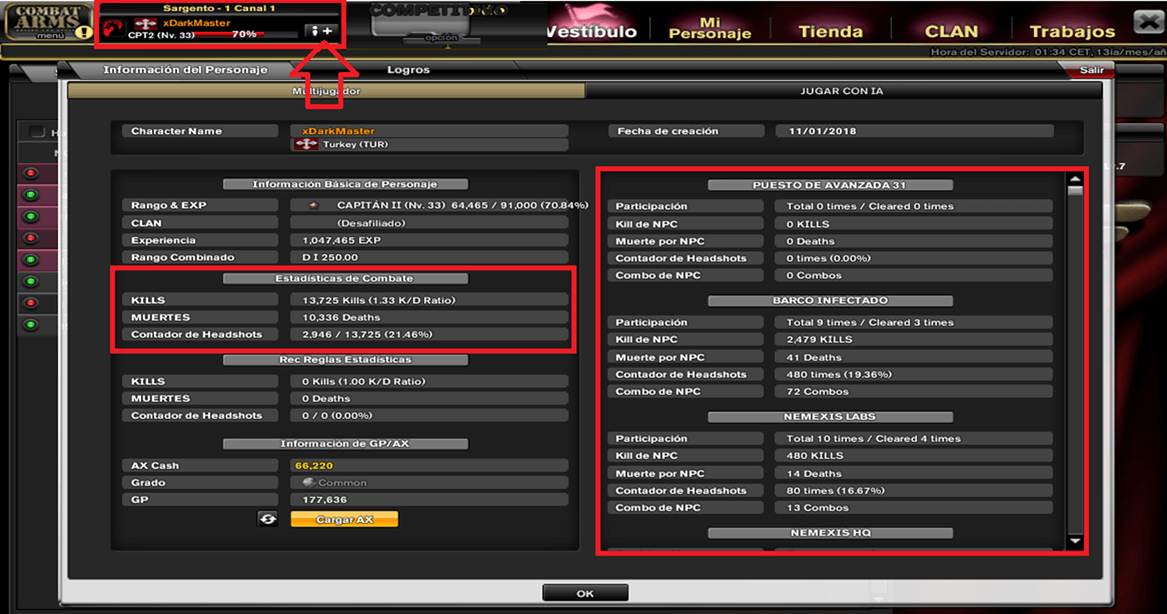Click the NEMEXIS LABS header
This screenshot has height=614, width=1167.
click(x=830, y=417)
